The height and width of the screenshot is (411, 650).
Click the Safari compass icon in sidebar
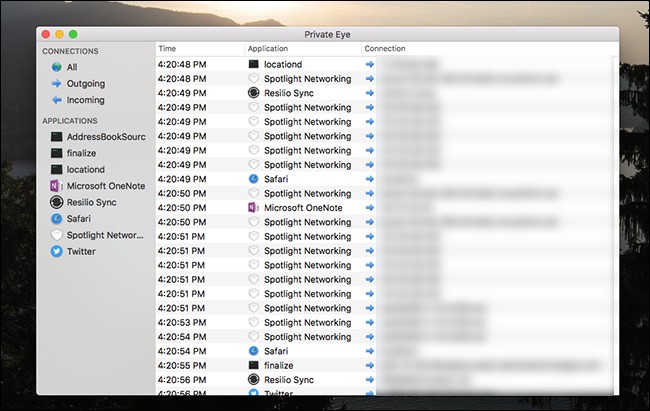coord(56,219)
